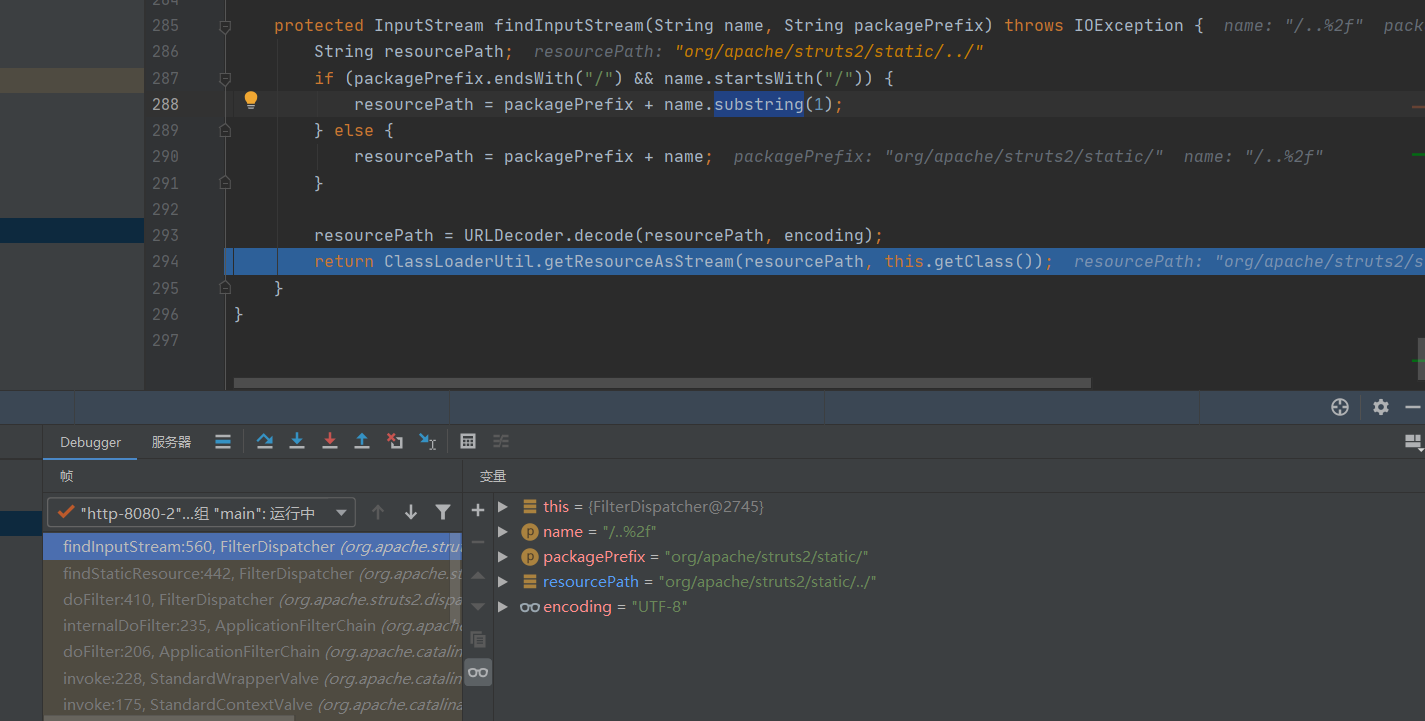Select the findStaticResource:442 stack frame
1425x721 pixels.
coord(253,574)
